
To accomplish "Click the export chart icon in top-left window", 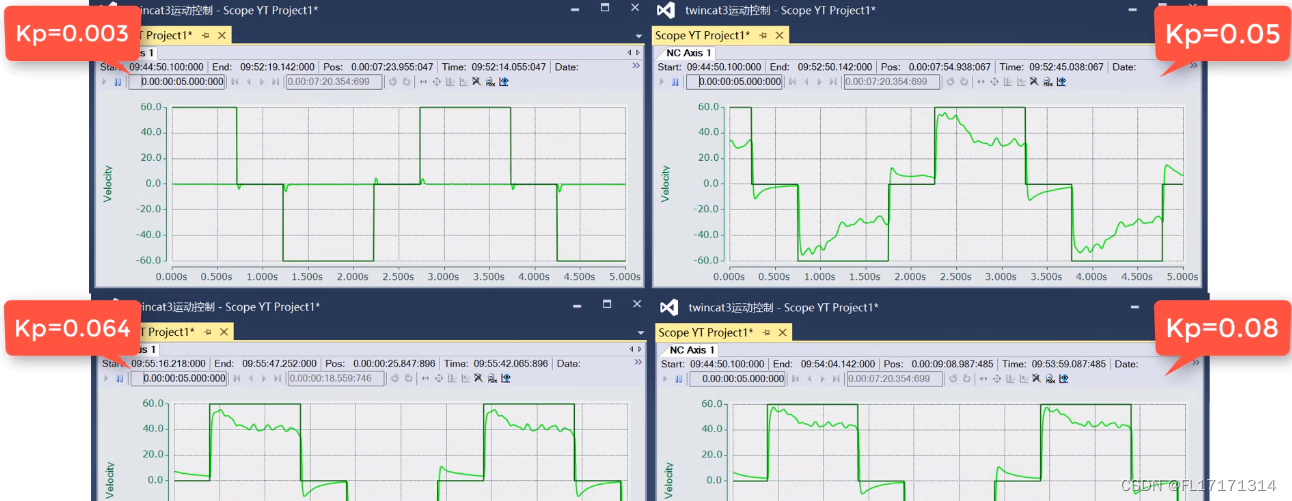I will (x=503, y=81).
